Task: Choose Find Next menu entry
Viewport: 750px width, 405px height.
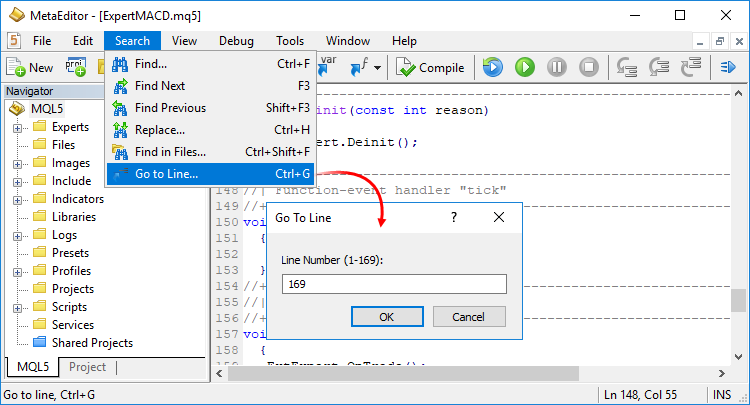Action: pyautogui.click(x=210, y=86)
